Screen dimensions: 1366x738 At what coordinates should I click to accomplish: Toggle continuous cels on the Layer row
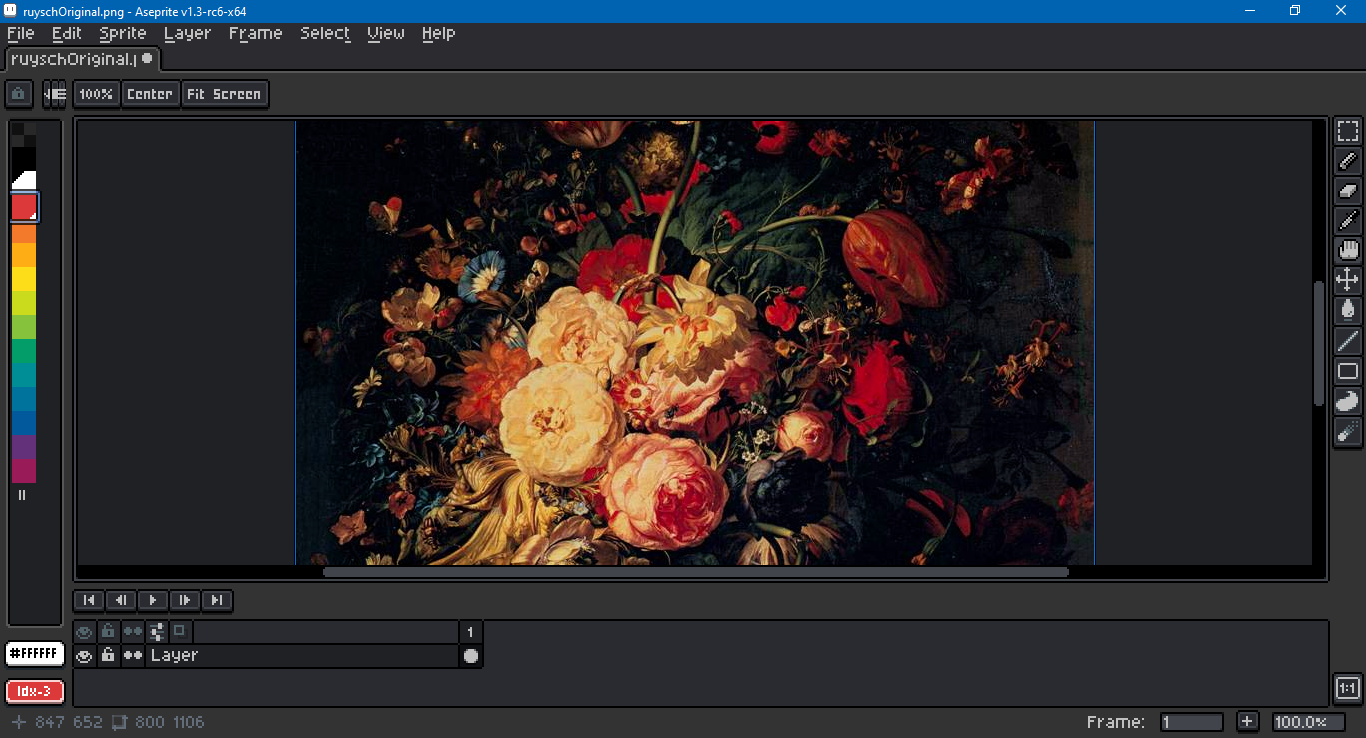point(133,656)
